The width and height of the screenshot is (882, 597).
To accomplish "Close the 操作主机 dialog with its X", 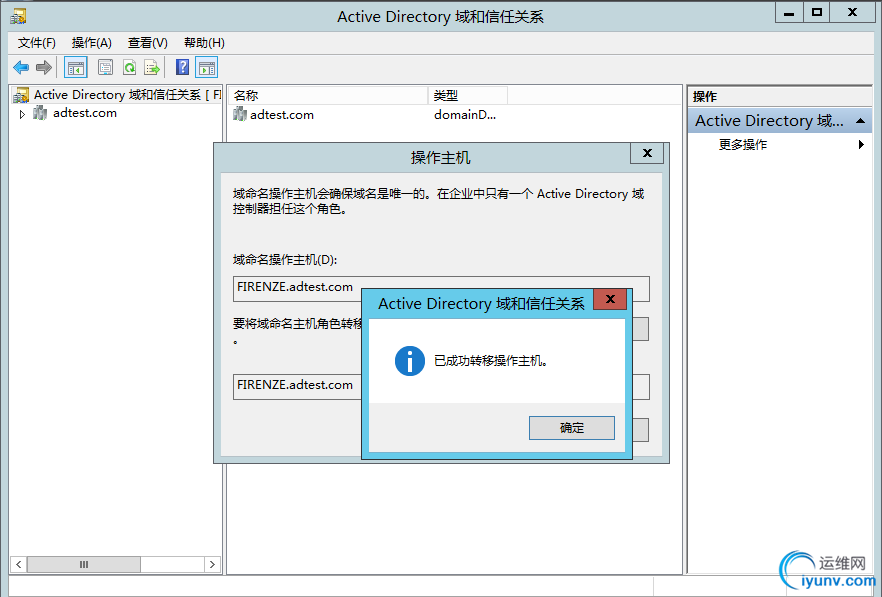I will coord(647,153).
